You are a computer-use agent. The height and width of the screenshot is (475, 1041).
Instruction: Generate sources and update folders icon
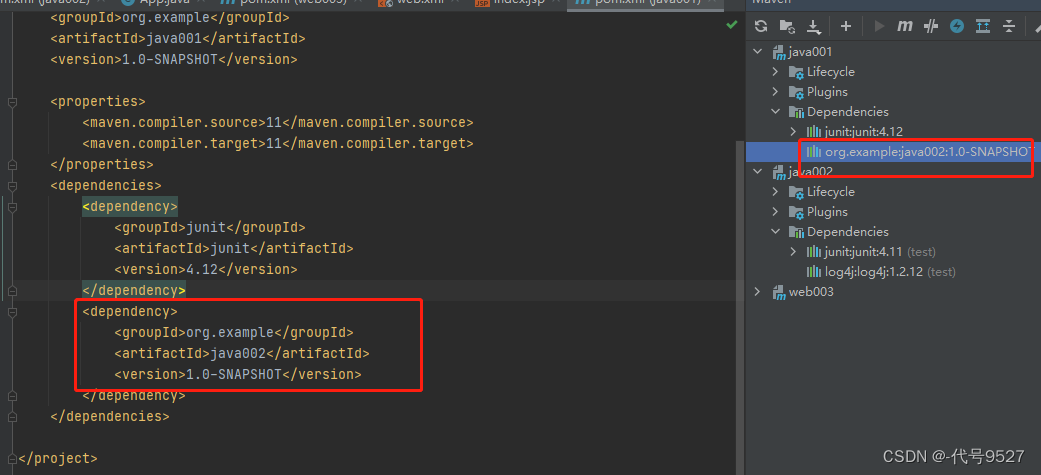coord(787,27)
